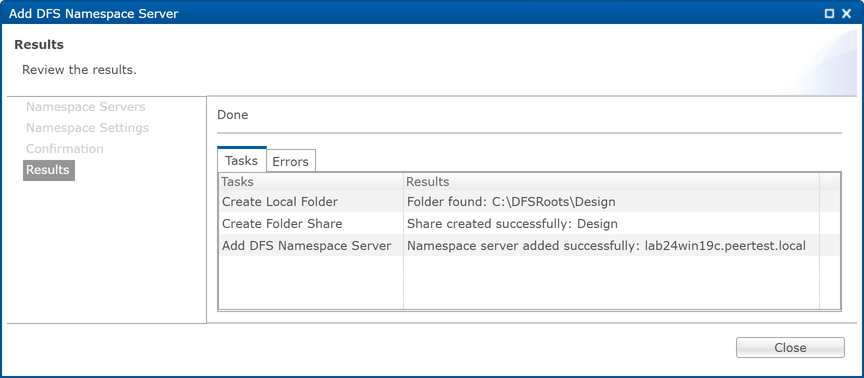Viewport: 864px width, 378px height.
Task: Switch to the Errors tab
Action: point(290,161)
